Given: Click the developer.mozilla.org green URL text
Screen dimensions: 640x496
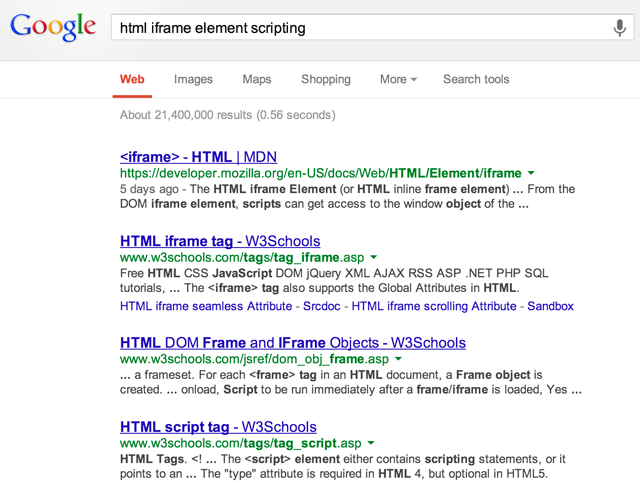Looking at the screenshot, I should 320,173.
